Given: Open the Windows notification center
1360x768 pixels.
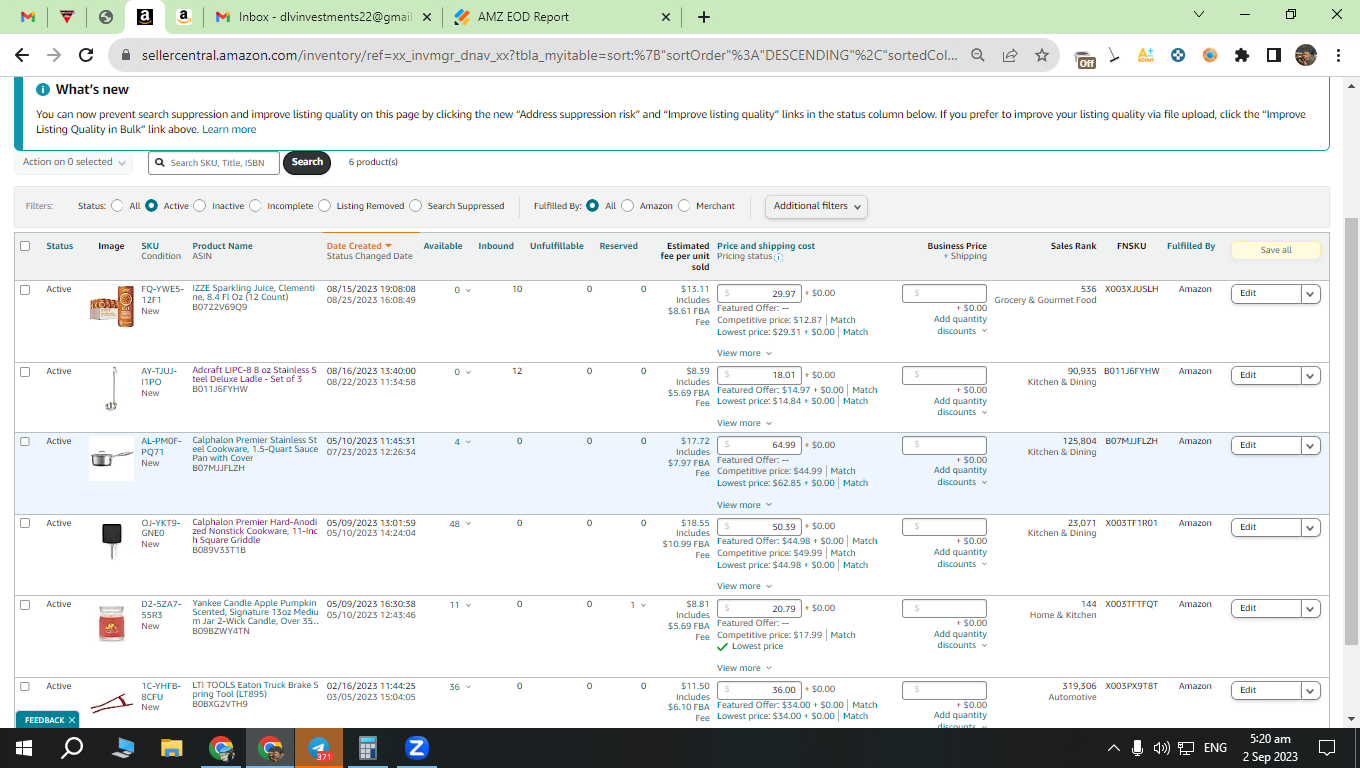Looking at the screenshot, I should pyautogui.click(x=1327, y=748).
